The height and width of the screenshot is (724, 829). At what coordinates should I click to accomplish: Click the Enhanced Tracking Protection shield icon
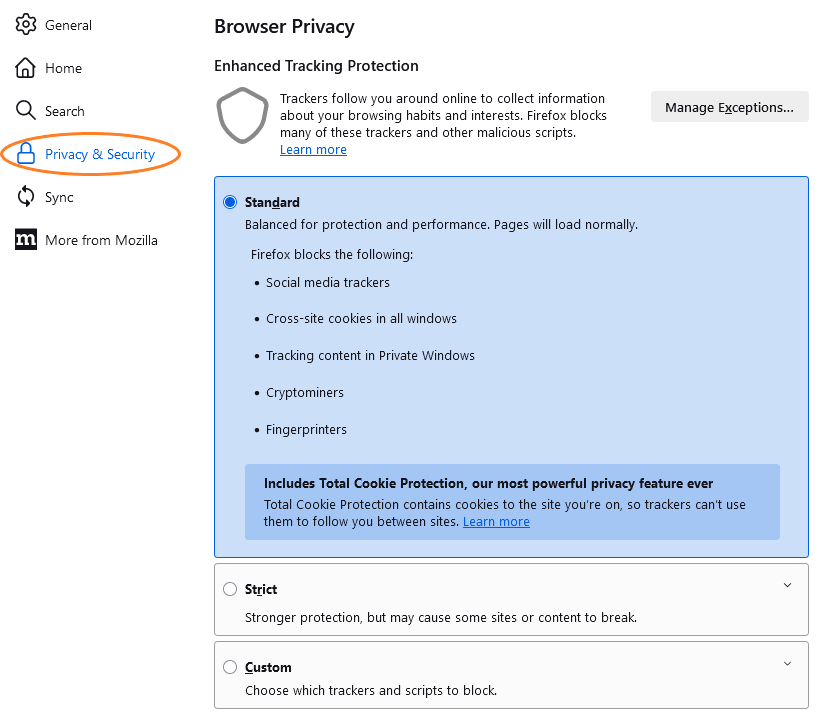(242, 116)
